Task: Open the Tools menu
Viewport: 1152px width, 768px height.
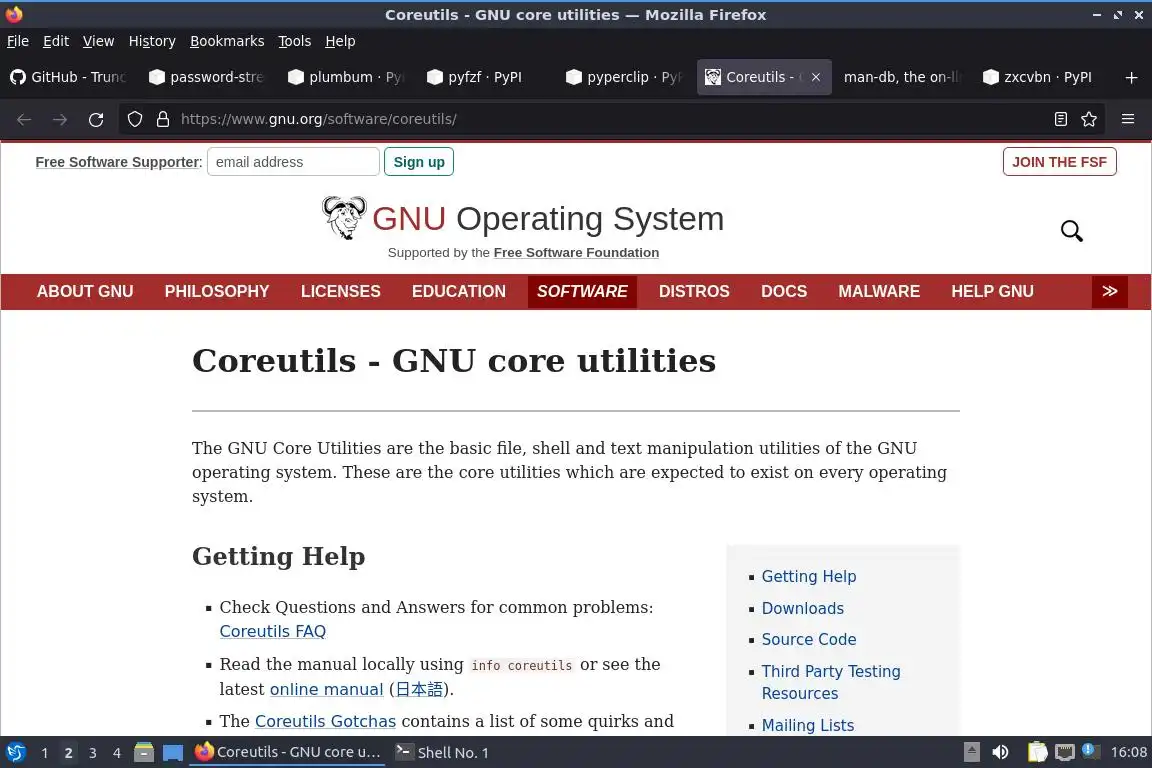Action: coord(295,41)
